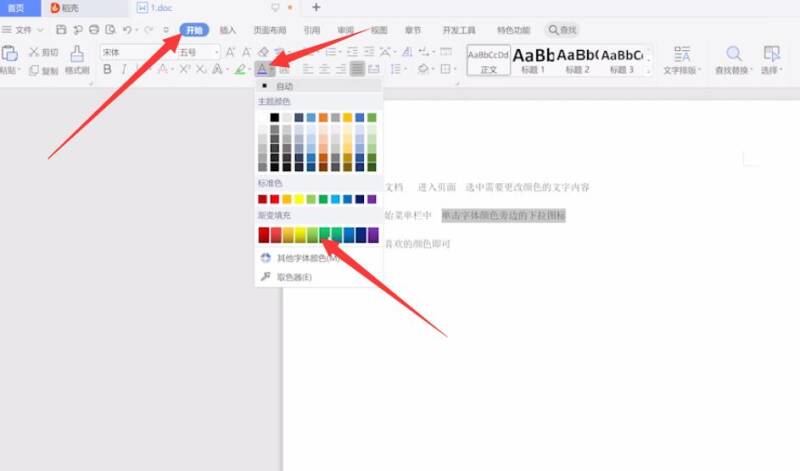Open the quick access toolbar customize arrow
The height and width of the screenshot is (471, 800).
coord(165,30)
